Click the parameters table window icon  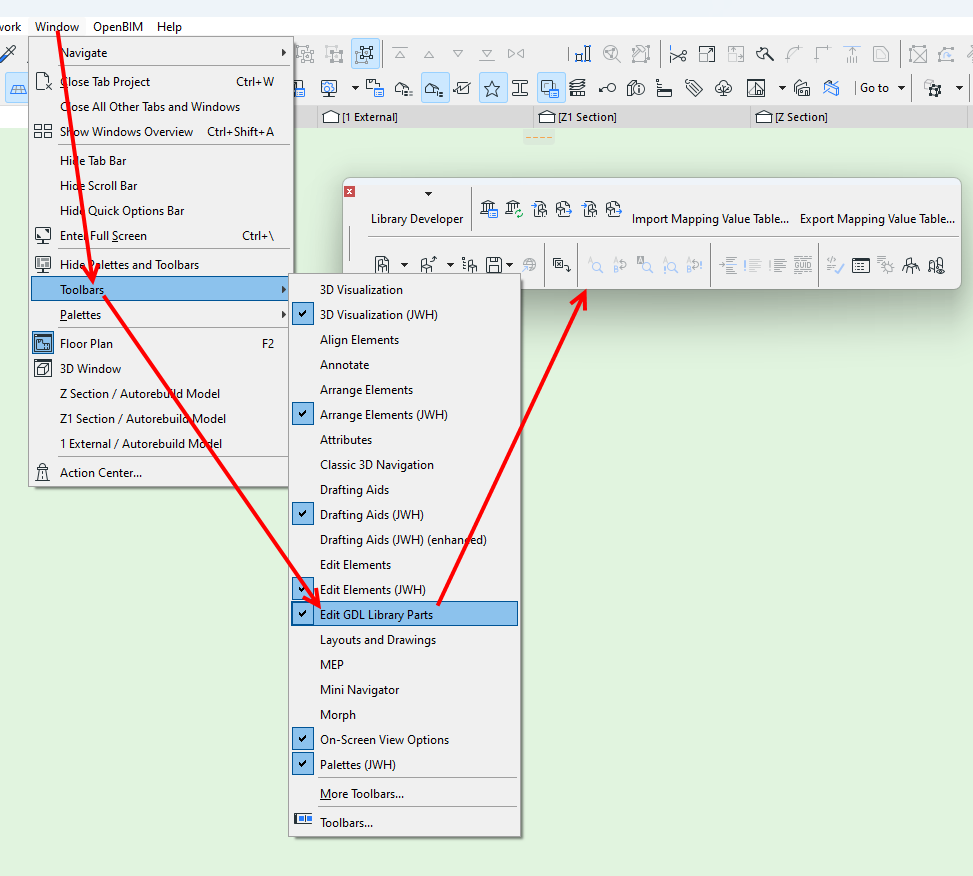tap(861, 266)
